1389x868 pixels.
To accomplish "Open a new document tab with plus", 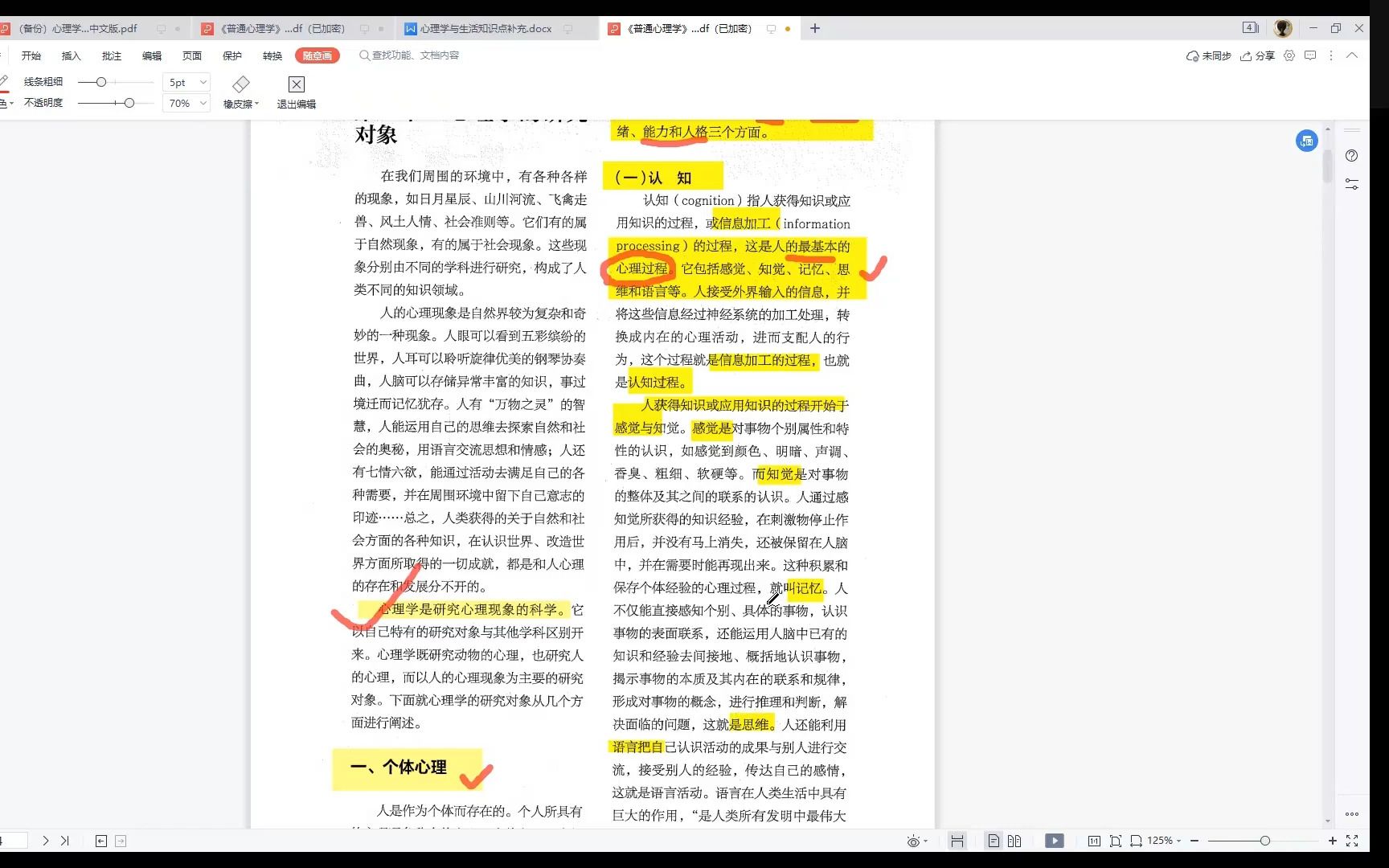I will coord(815,28).
